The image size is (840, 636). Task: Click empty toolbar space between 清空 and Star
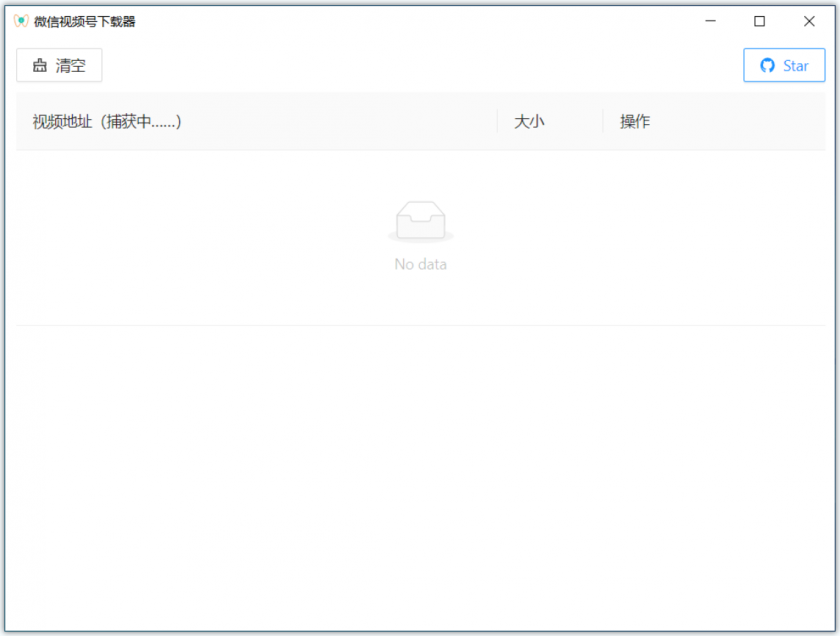point(420,66)
